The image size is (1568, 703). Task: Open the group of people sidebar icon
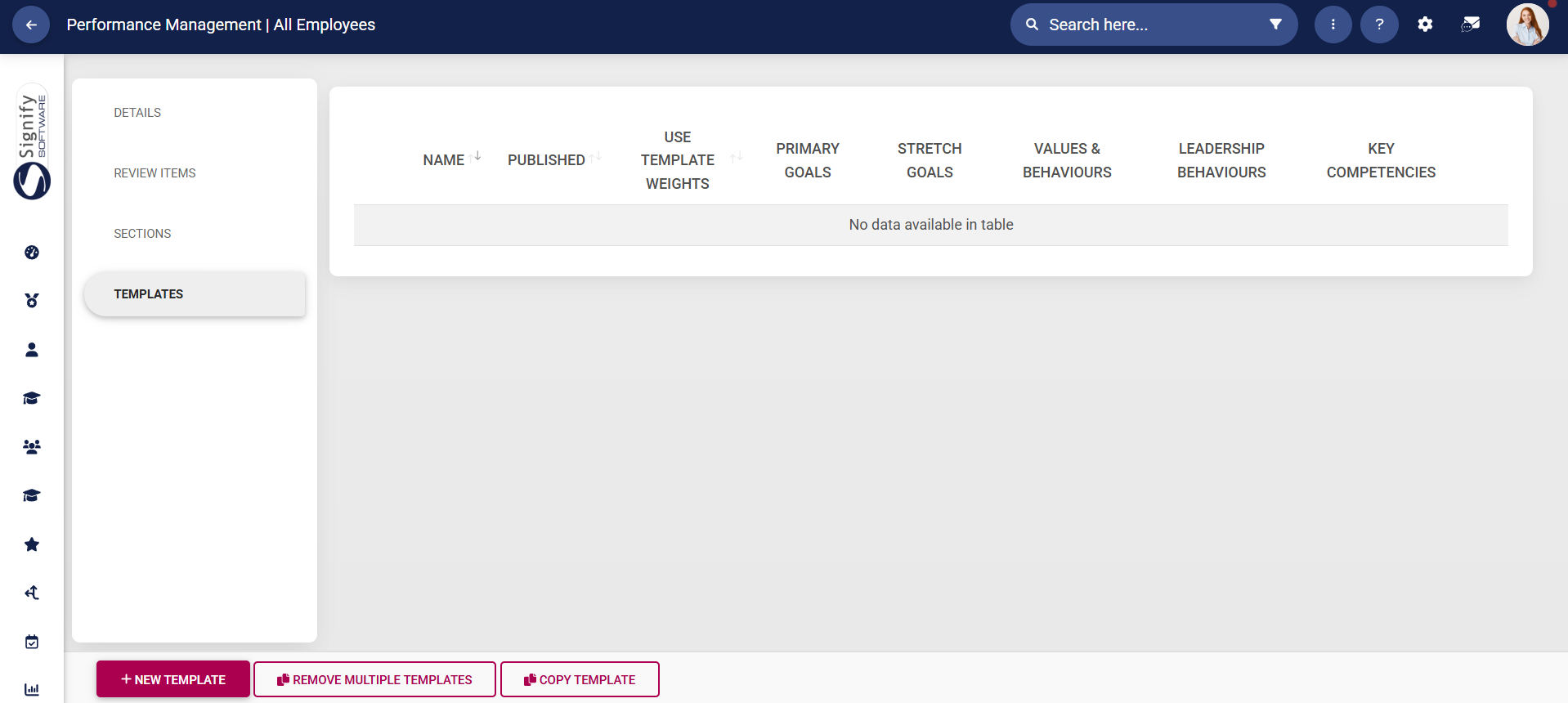pos(32,447)
